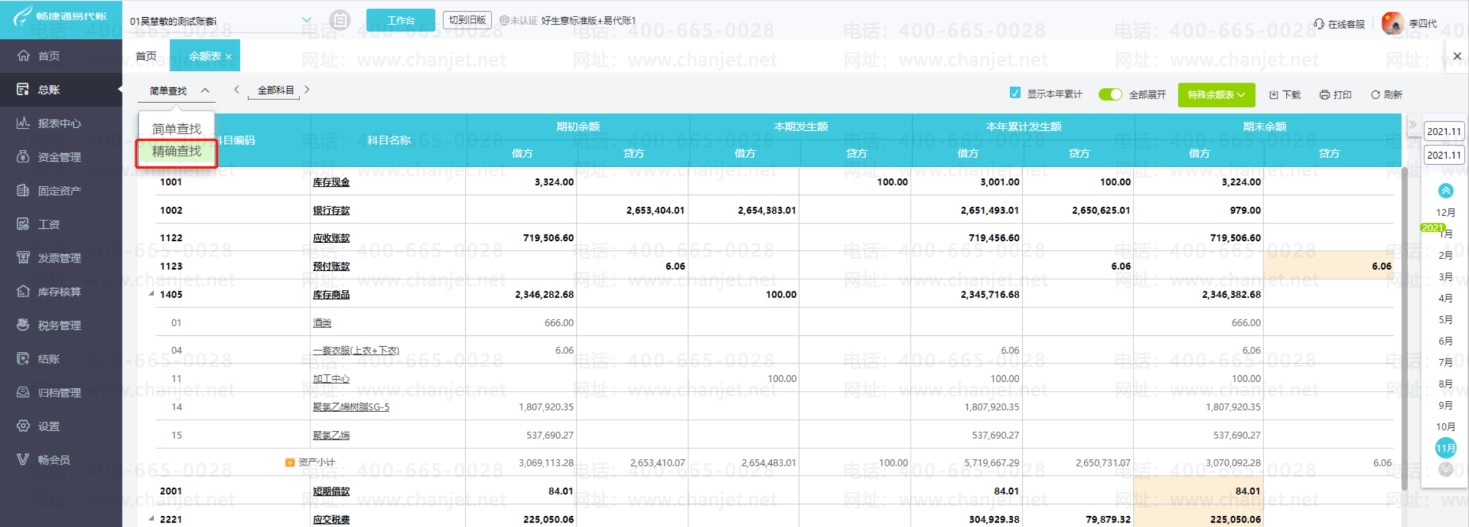Open 银行存款 subject link
1469x527 pixels.
click(331, 211)
